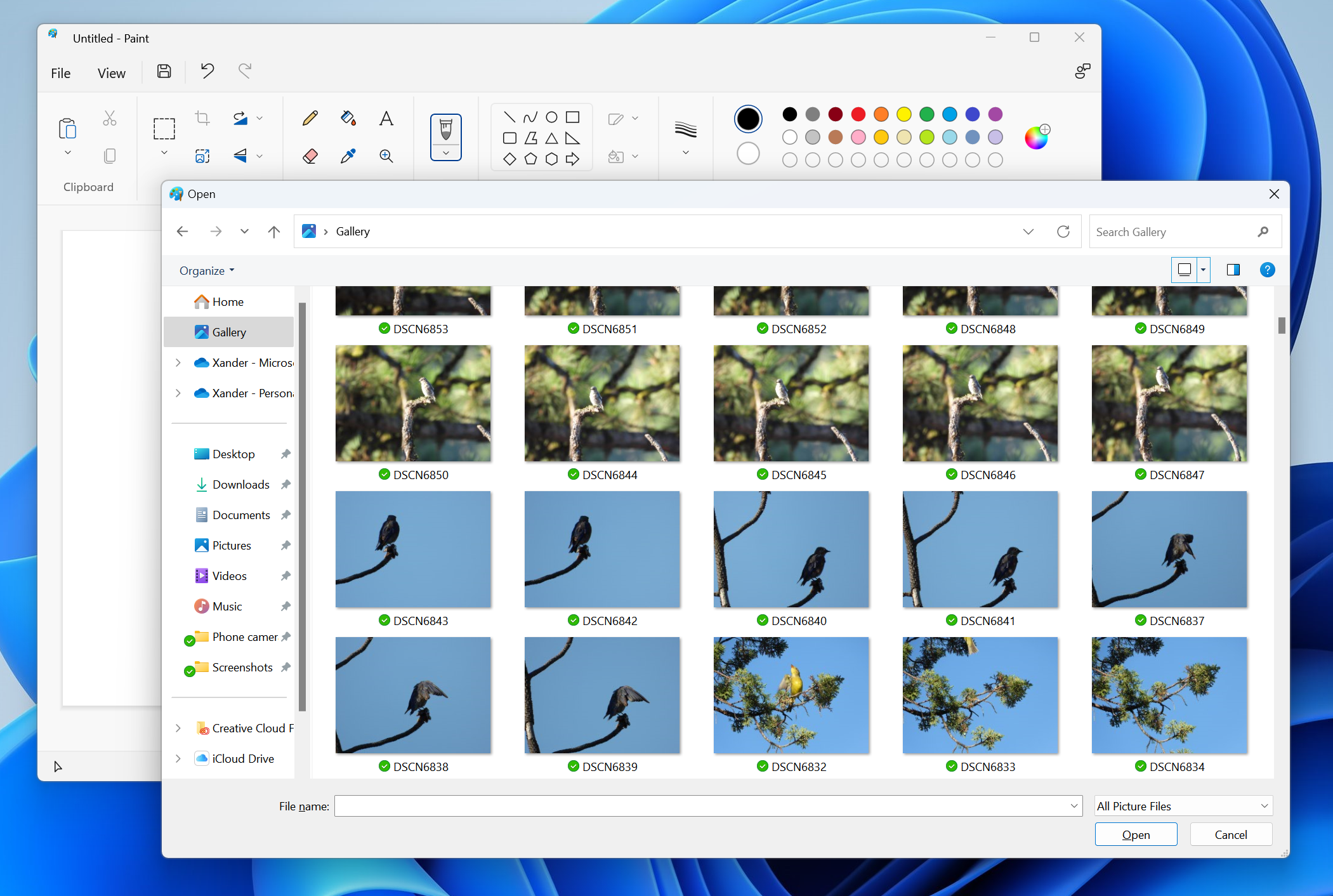Select the Pencil tool in Paint toolbar
Image resolution: width=1333 pixels, height=896 pixels.
[311, 118]
